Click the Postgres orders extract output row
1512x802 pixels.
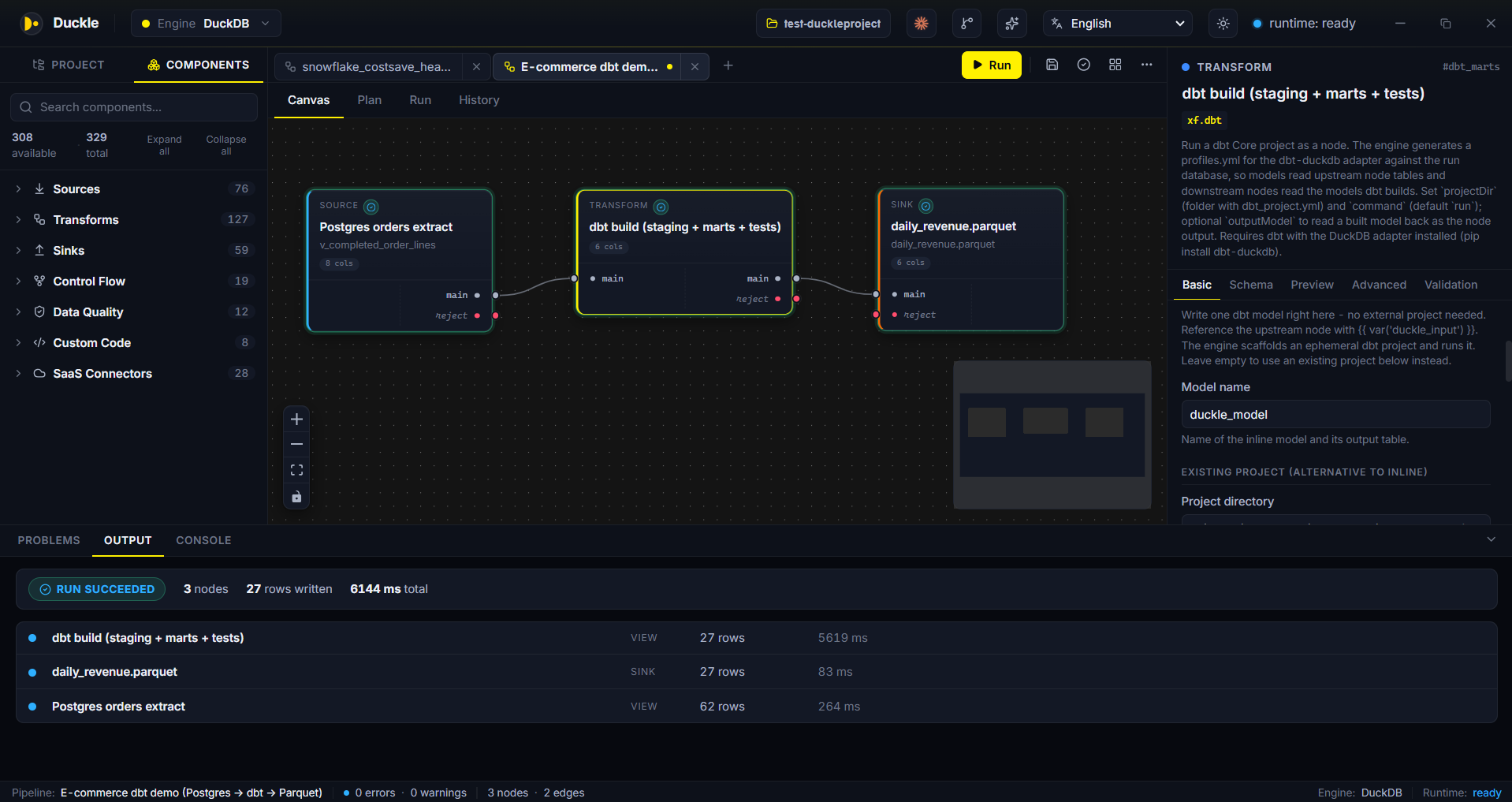757,707
